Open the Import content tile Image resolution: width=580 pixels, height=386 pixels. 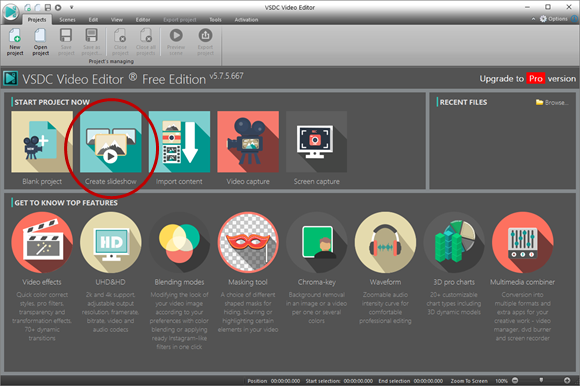click(179, 142)
